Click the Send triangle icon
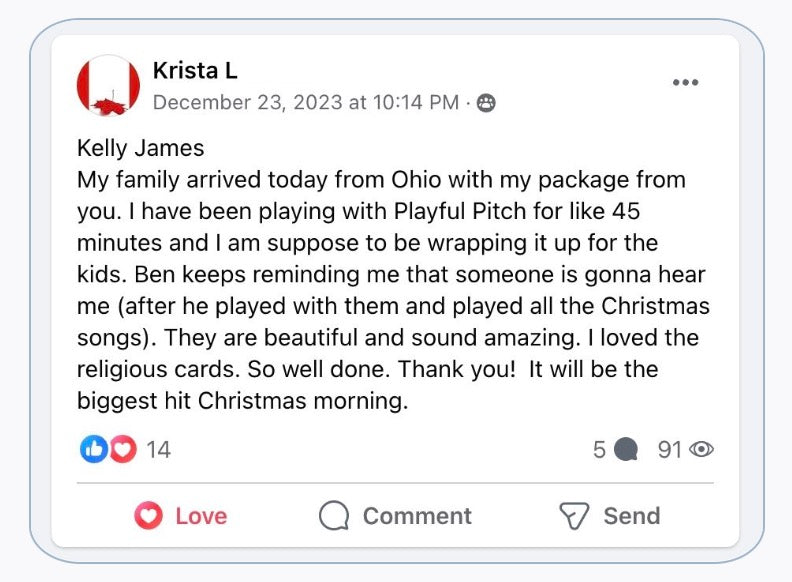 574,516
